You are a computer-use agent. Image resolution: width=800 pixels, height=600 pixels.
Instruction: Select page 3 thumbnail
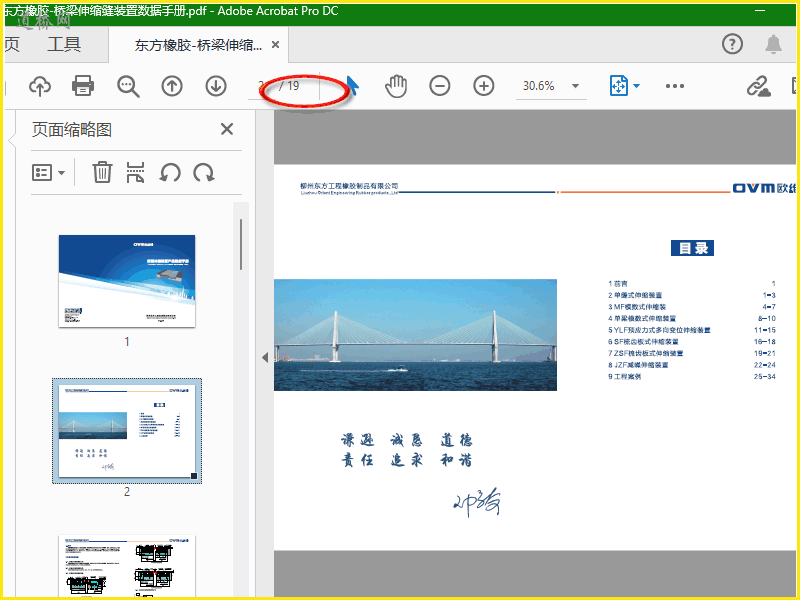[x=127, y=565]
